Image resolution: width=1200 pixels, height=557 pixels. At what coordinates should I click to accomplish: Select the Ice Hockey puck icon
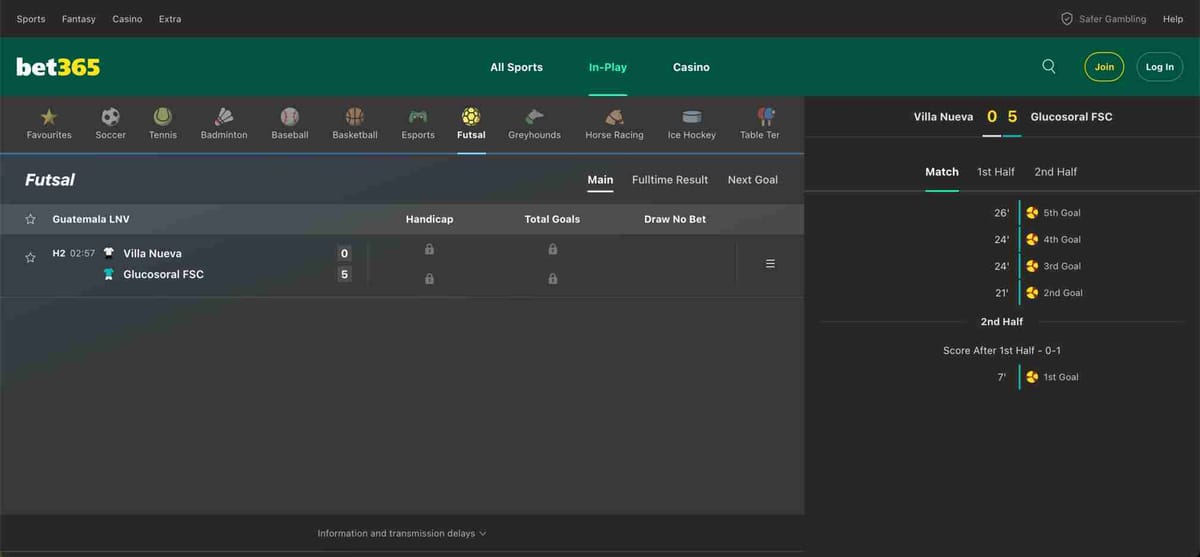pyautogui.click(x=692, y=116)
